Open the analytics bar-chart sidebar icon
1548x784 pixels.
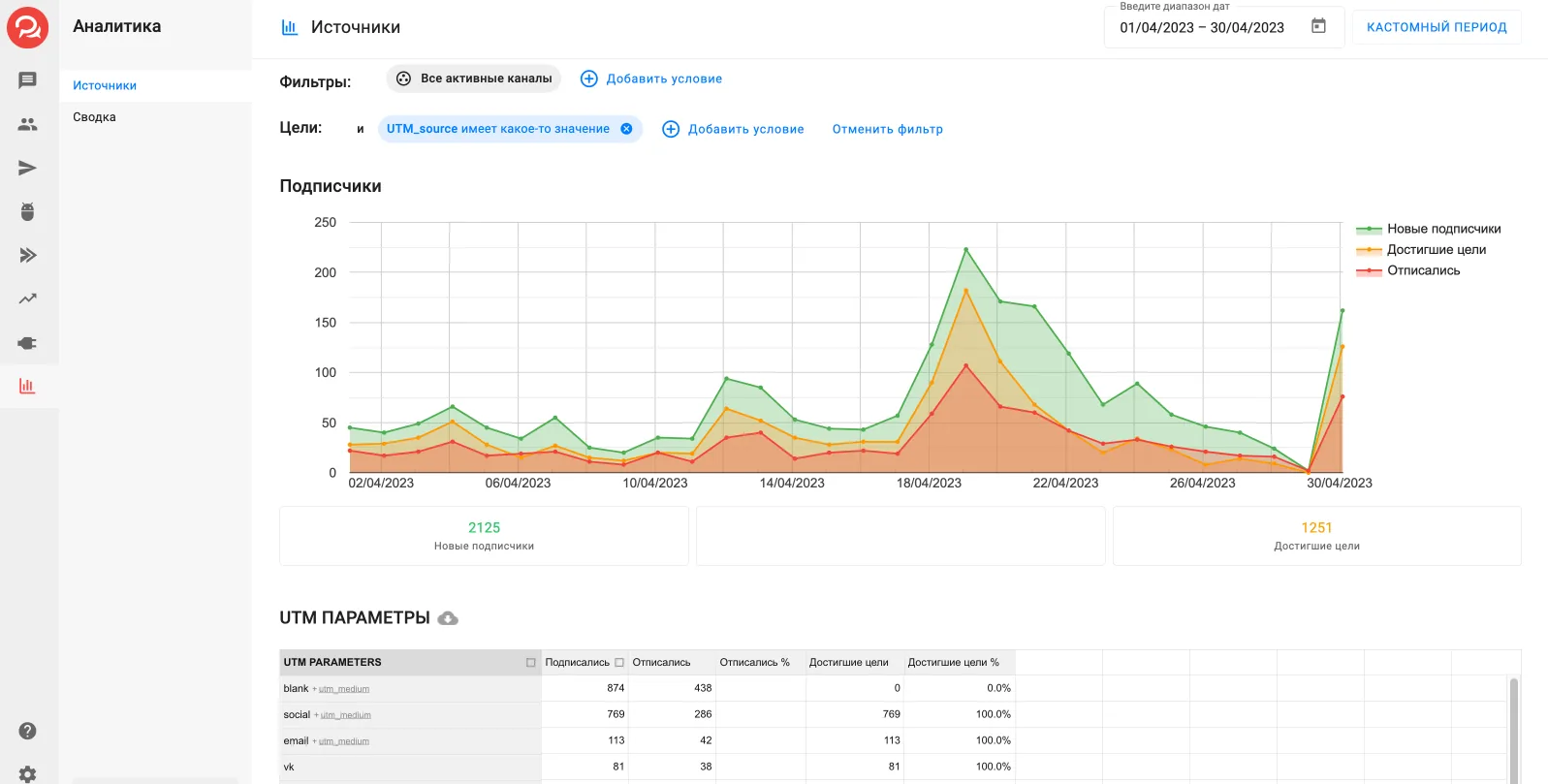pyautogui.click(x=27, y=386)
